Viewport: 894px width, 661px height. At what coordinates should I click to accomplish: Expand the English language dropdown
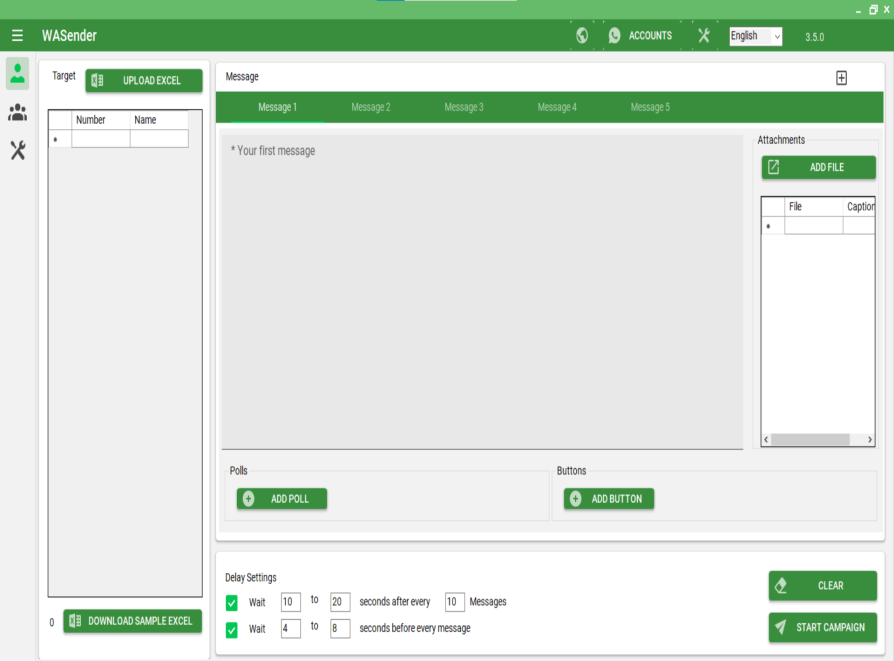(x=756, y=36)
